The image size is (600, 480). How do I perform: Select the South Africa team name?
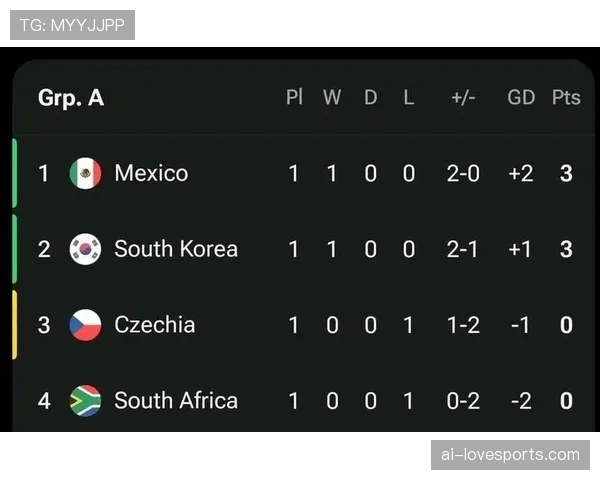pos(176,400)
